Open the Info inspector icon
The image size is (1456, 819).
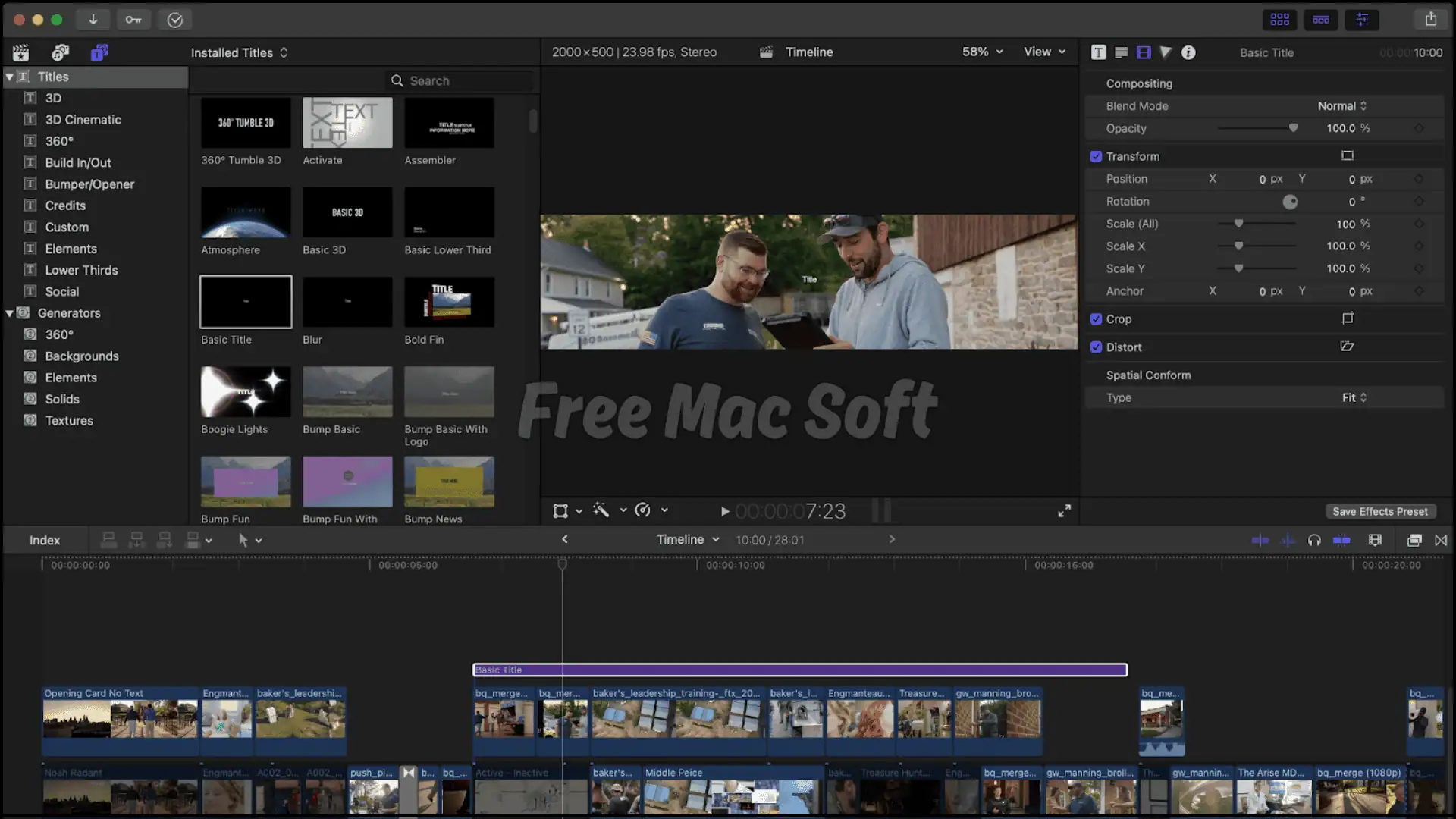pos(1188,52)
